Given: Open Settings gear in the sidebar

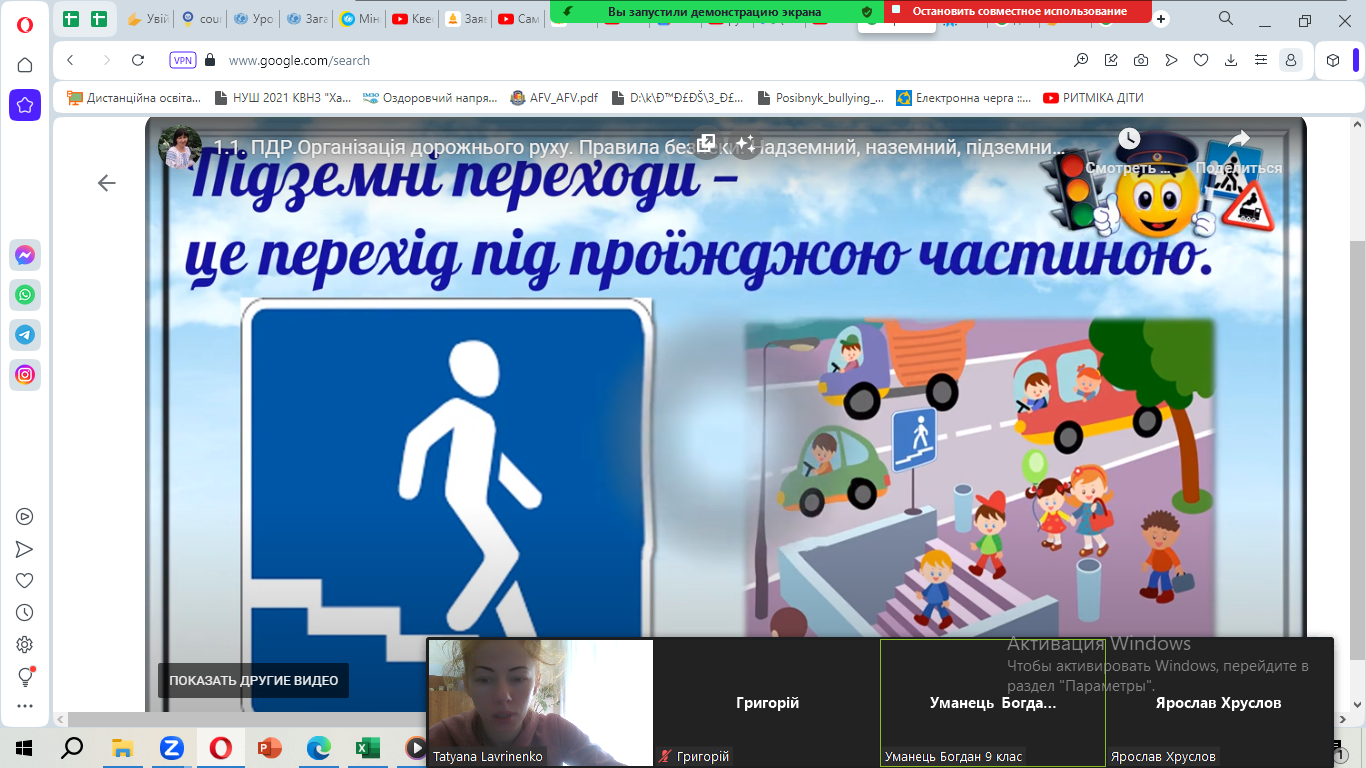Looking at the screenshot, I should tap(25, 645).
